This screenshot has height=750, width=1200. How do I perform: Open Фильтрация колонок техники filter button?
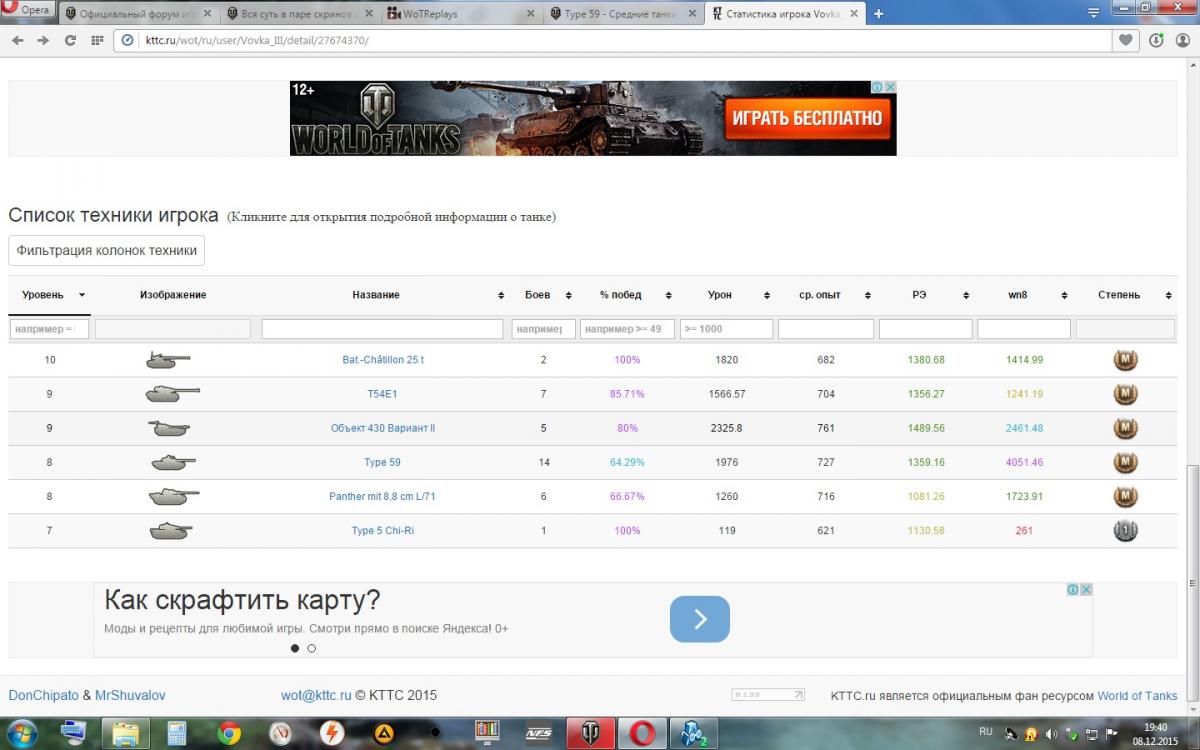tap(107, 250)
